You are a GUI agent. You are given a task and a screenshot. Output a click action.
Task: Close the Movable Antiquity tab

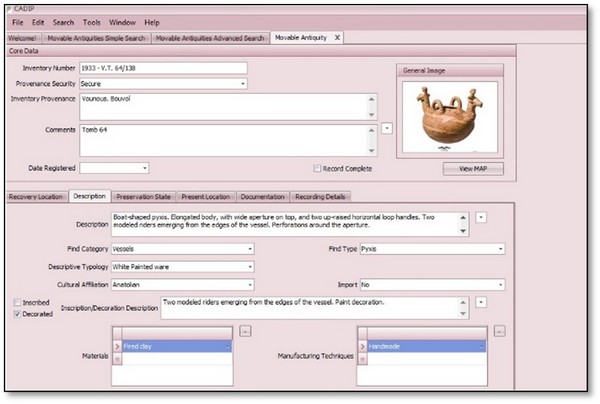tap(337, 37)
